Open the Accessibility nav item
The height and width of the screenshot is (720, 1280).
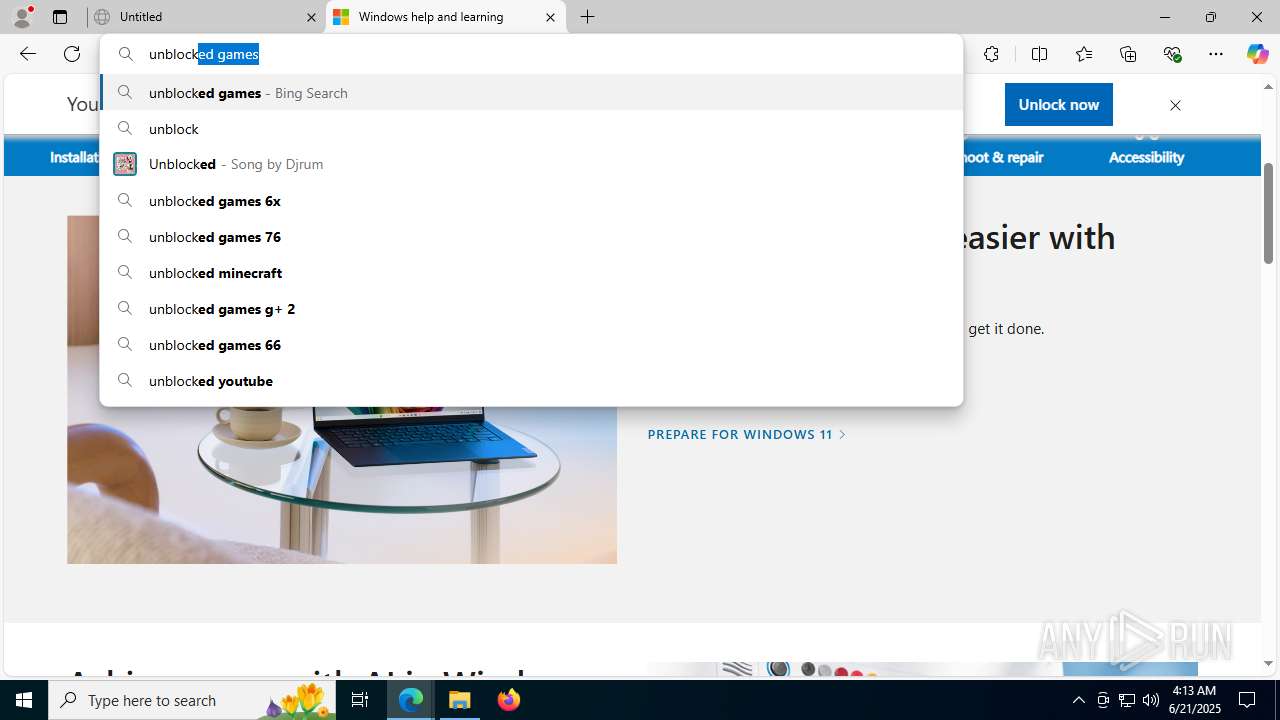pyautogui.click(x=1146, y=157)
